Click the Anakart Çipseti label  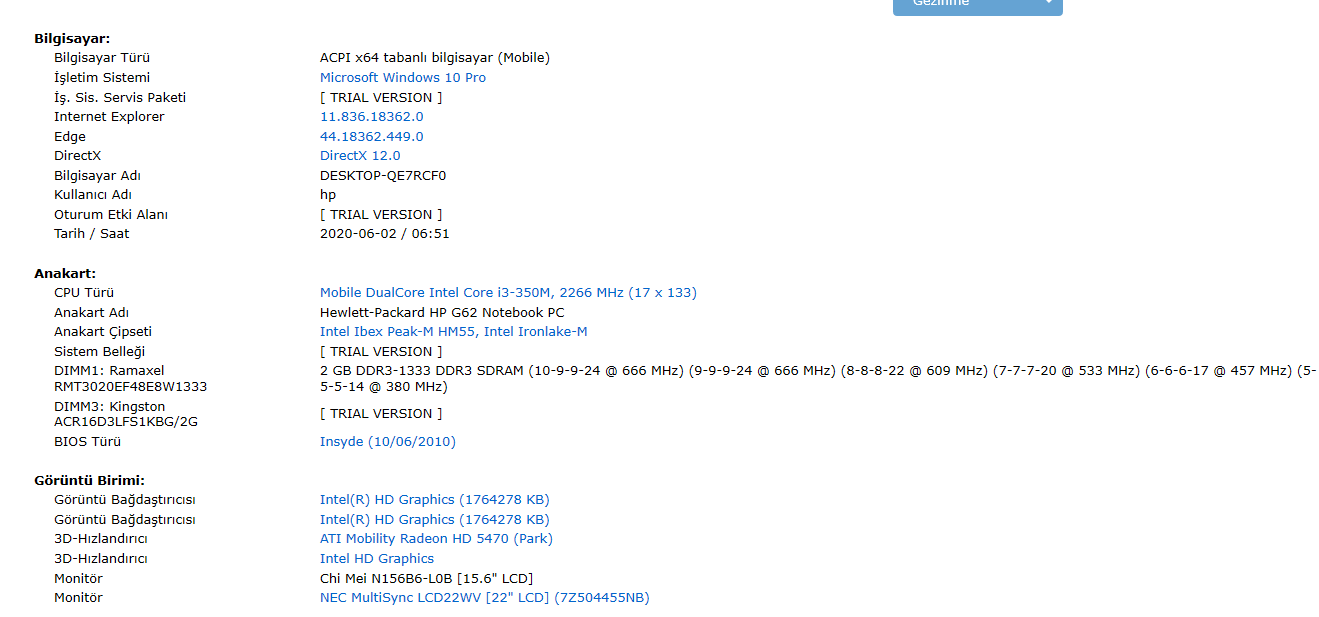coord(103,331)
